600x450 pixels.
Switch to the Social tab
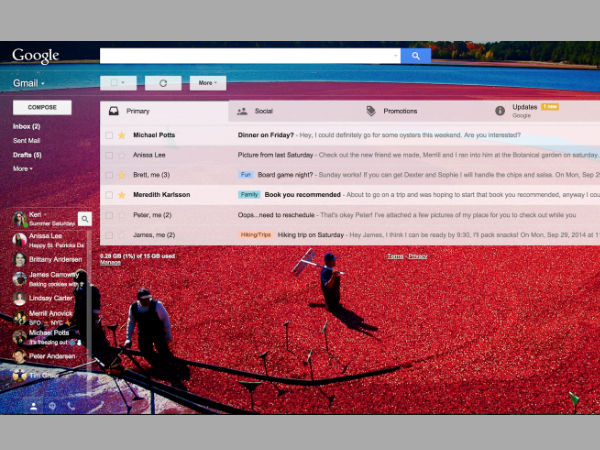[262, 111]
